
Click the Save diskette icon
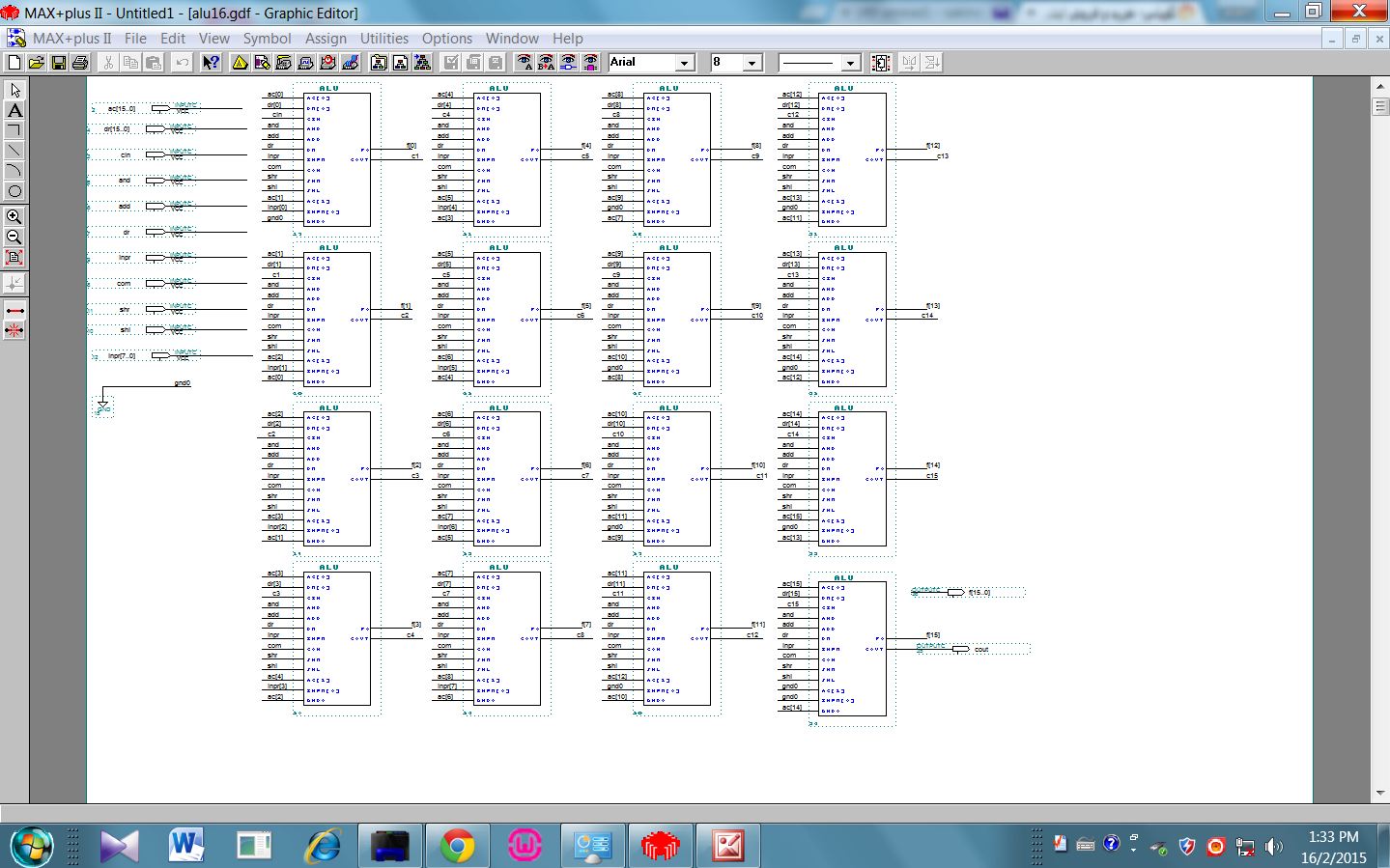(x=58, y=63)
